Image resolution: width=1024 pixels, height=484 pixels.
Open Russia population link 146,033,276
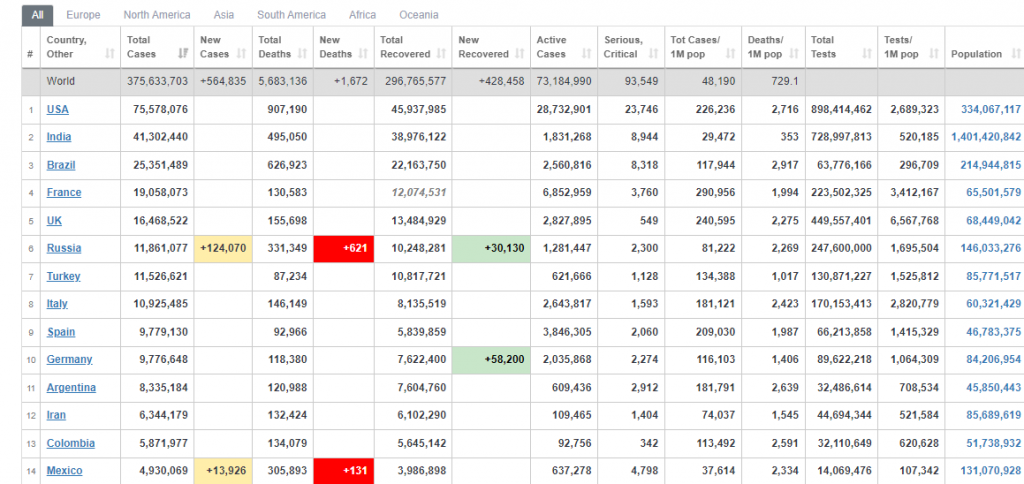(x=991, y=248)
